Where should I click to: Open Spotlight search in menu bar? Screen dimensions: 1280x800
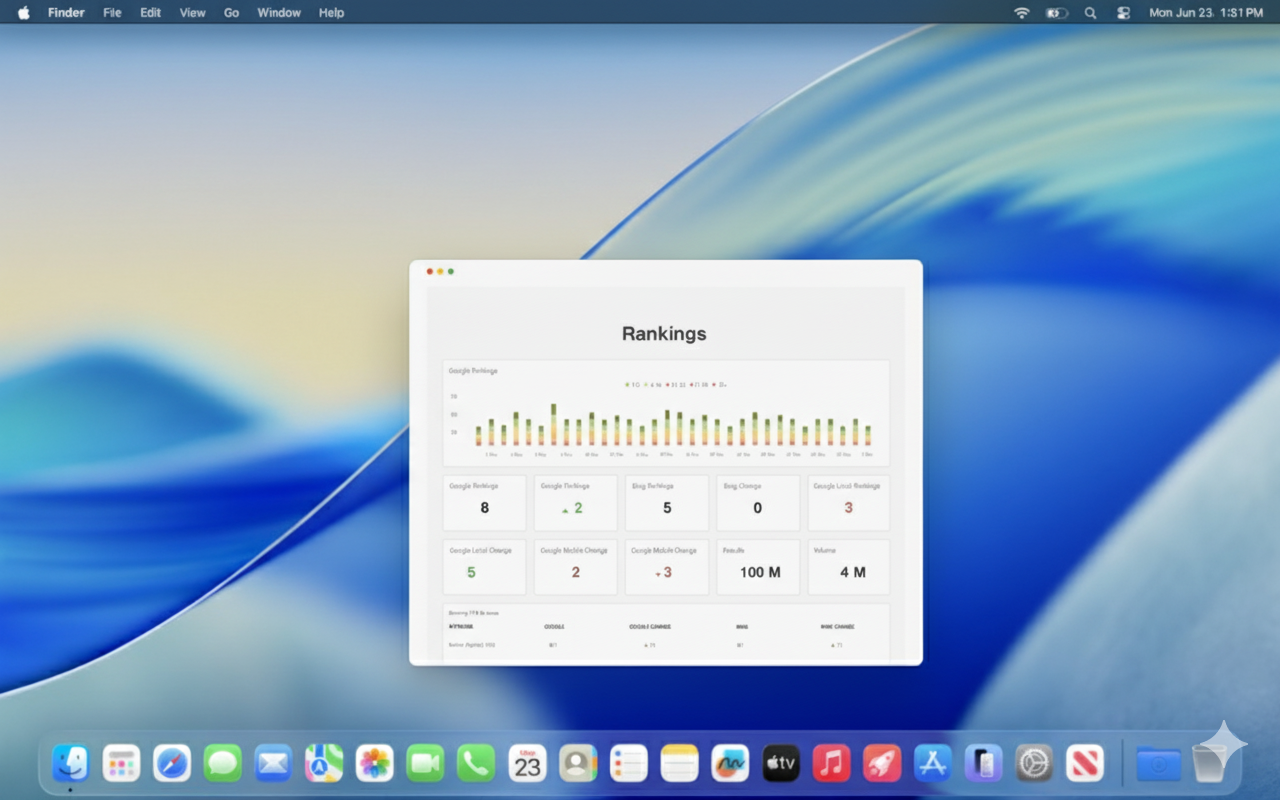coord(1090,13)
